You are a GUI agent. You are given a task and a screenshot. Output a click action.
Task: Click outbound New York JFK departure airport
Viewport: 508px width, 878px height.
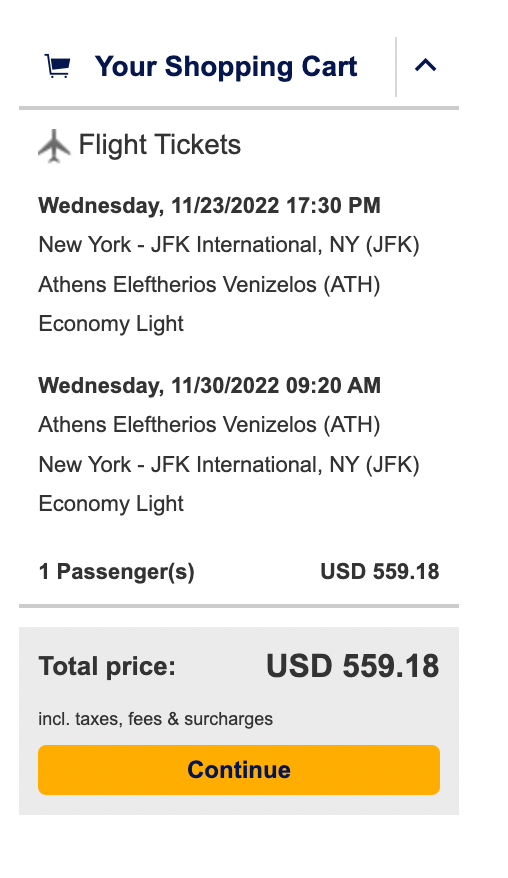(229, 245)
